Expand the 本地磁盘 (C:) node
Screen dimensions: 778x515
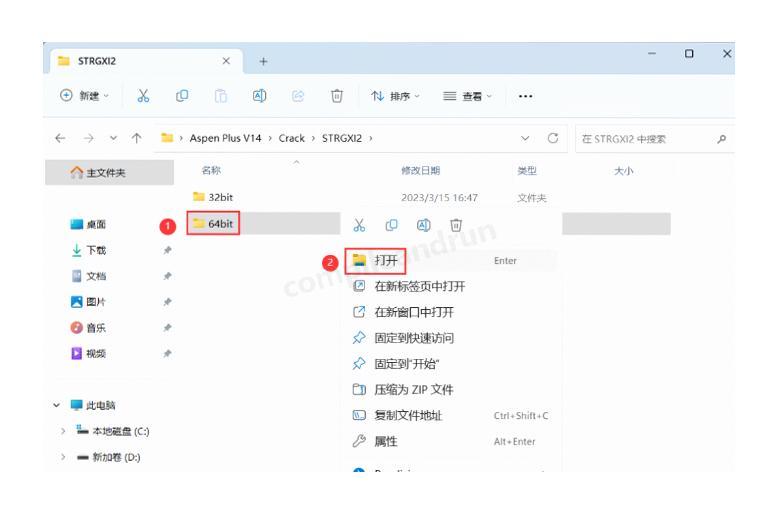(x=63, y=431)
